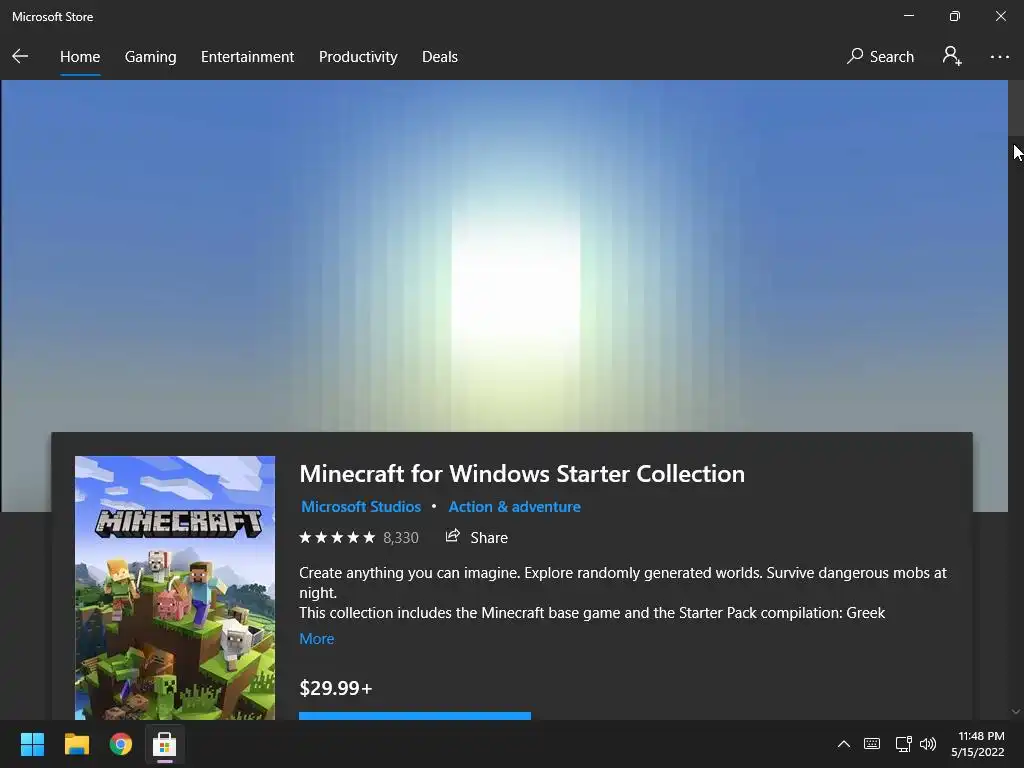This screenshot has height=768, width=1024.
Task: Click the Microsoft Store taskbar icon
Action: [x=165, y=744]
